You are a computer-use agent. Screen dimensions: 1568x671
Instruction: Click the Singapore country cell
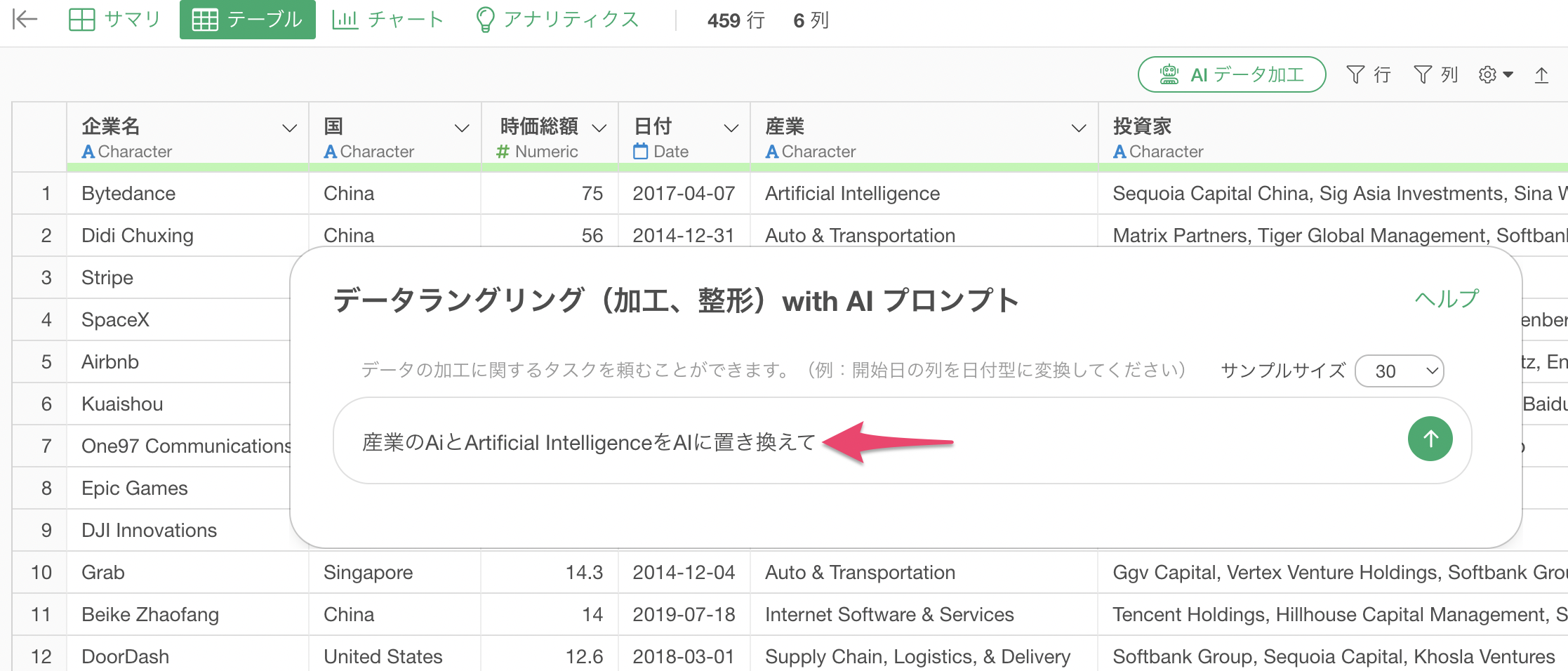(x=394, y=572)
